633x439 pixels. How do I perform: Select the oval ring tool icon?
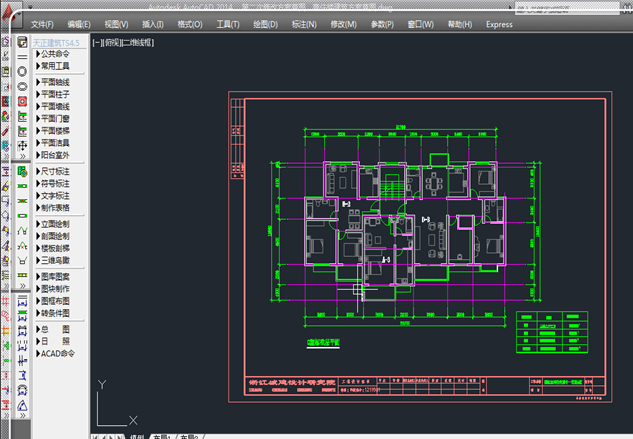pyautogui.click(x=22, y=86)
